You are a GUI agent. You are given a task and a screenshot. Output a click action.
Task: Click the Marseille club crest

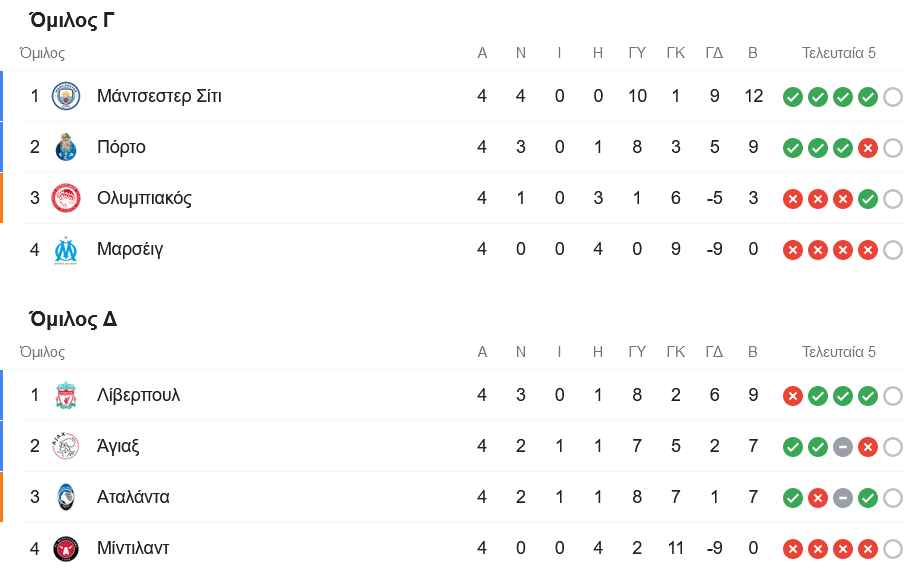tap(66, 249)
